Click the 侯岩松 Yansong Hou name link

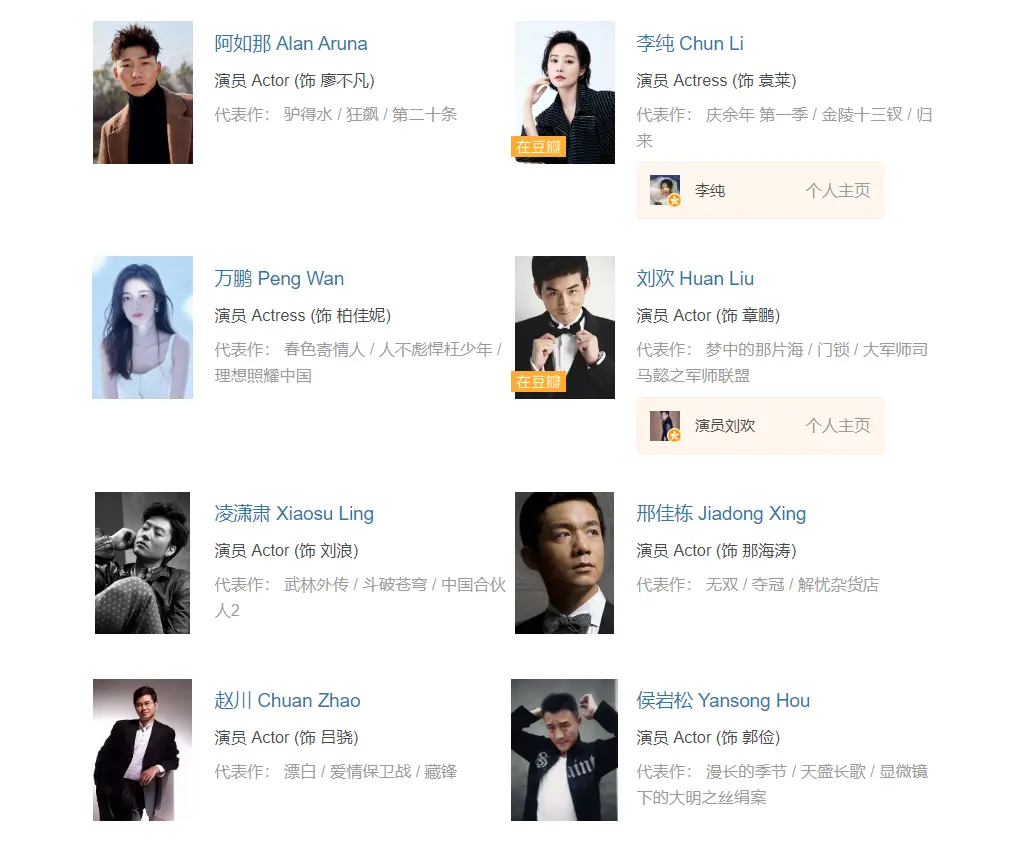click(x=723, y=701)
